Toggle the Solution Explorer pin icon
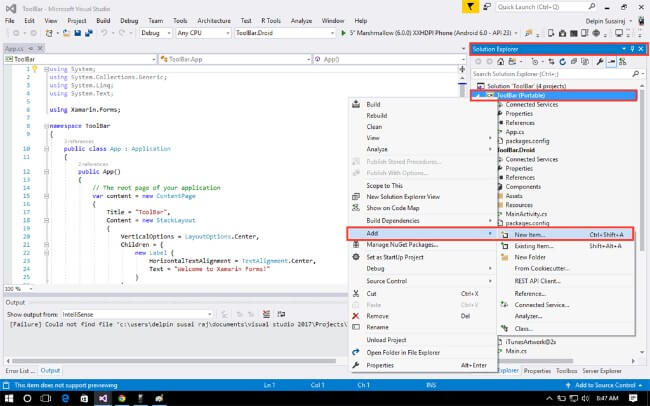Image resolution: width=650 pixels, height=406 pixels. click(632, 49)
